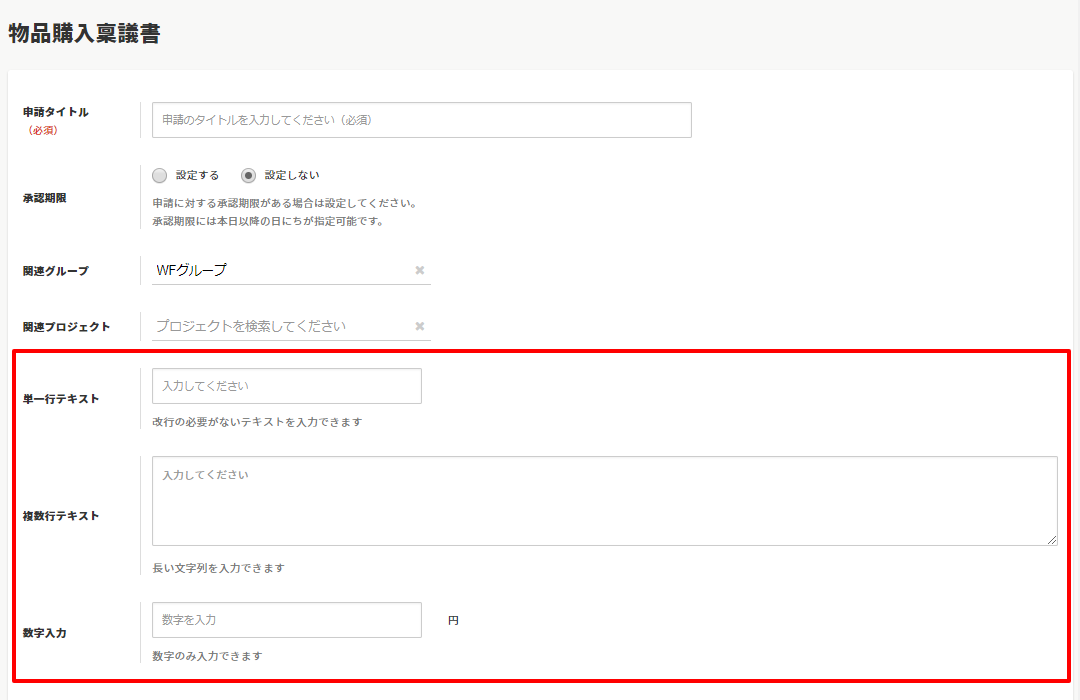This screenshot has height=700, width=1080.
Task: Select the 設定しない radio button
Action: (x=249, y=175)
